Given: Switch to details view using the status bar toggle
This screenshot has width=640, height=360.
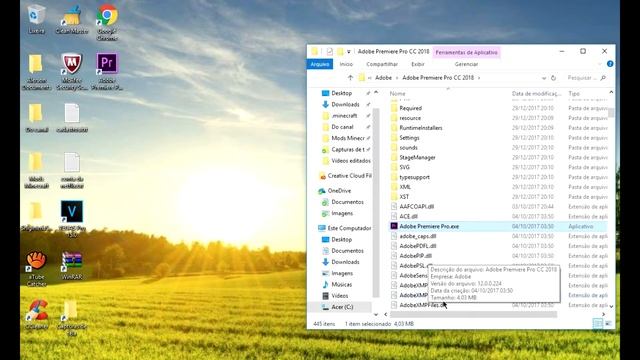Looking at the screenshot, I should click(598, 323).
